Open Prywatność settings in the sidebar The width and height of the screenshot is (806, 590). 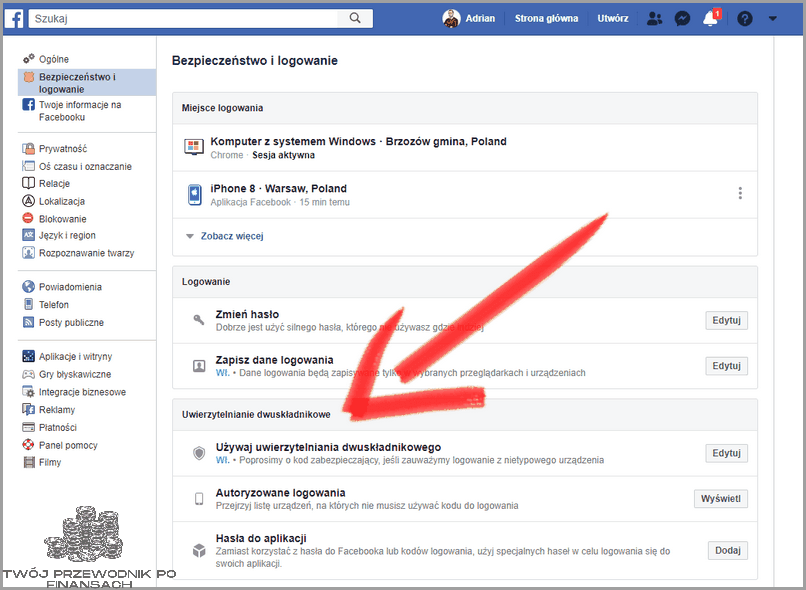tap(62, 148)
